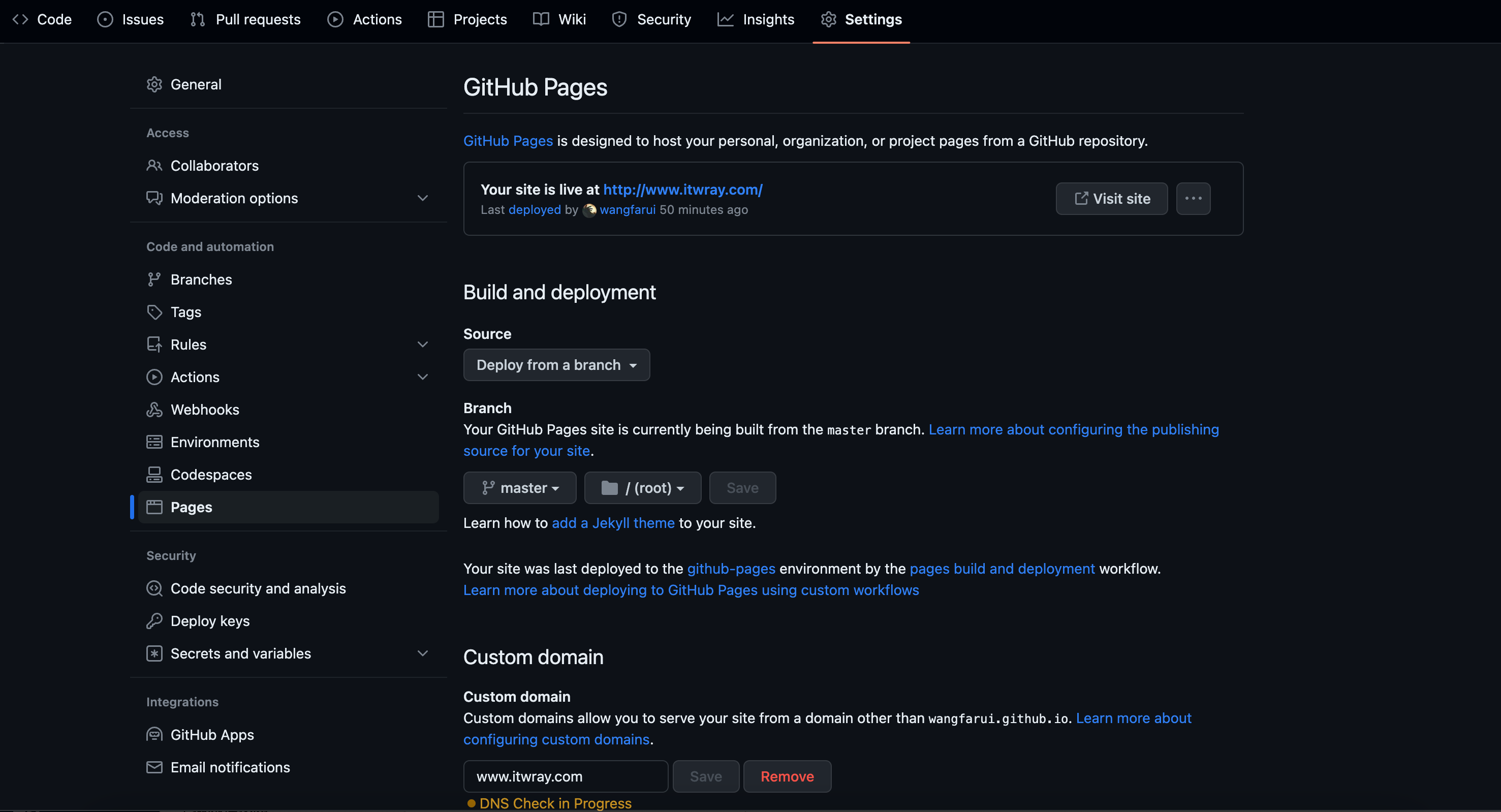Click the General gear icon in sidebar

(154, 84)
